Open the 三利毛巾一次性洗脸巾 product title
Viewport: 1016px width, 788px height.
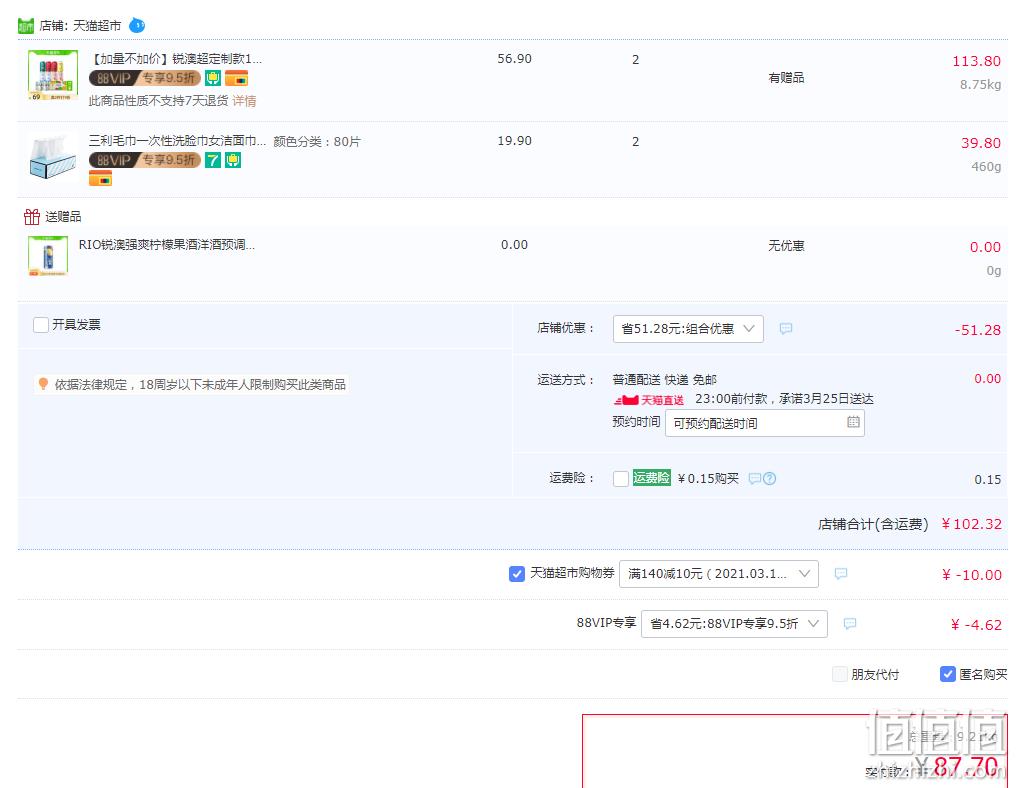178,141
